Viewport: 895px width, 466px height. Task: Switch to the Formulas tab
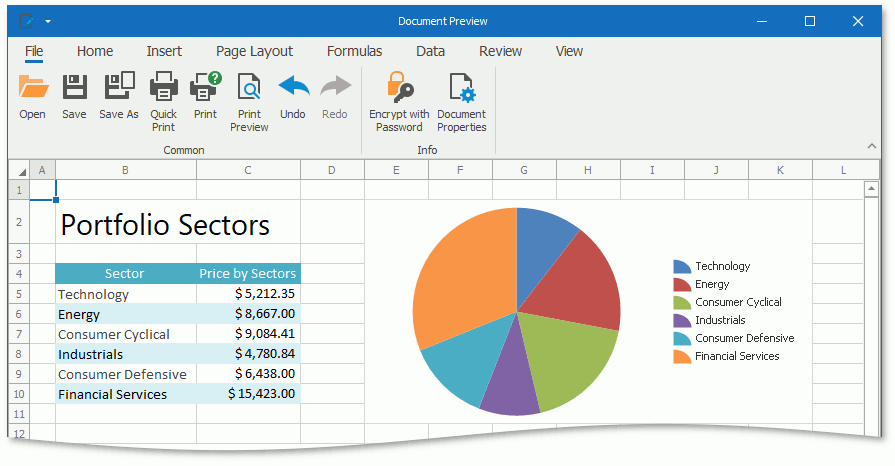(x=354, y=51)
